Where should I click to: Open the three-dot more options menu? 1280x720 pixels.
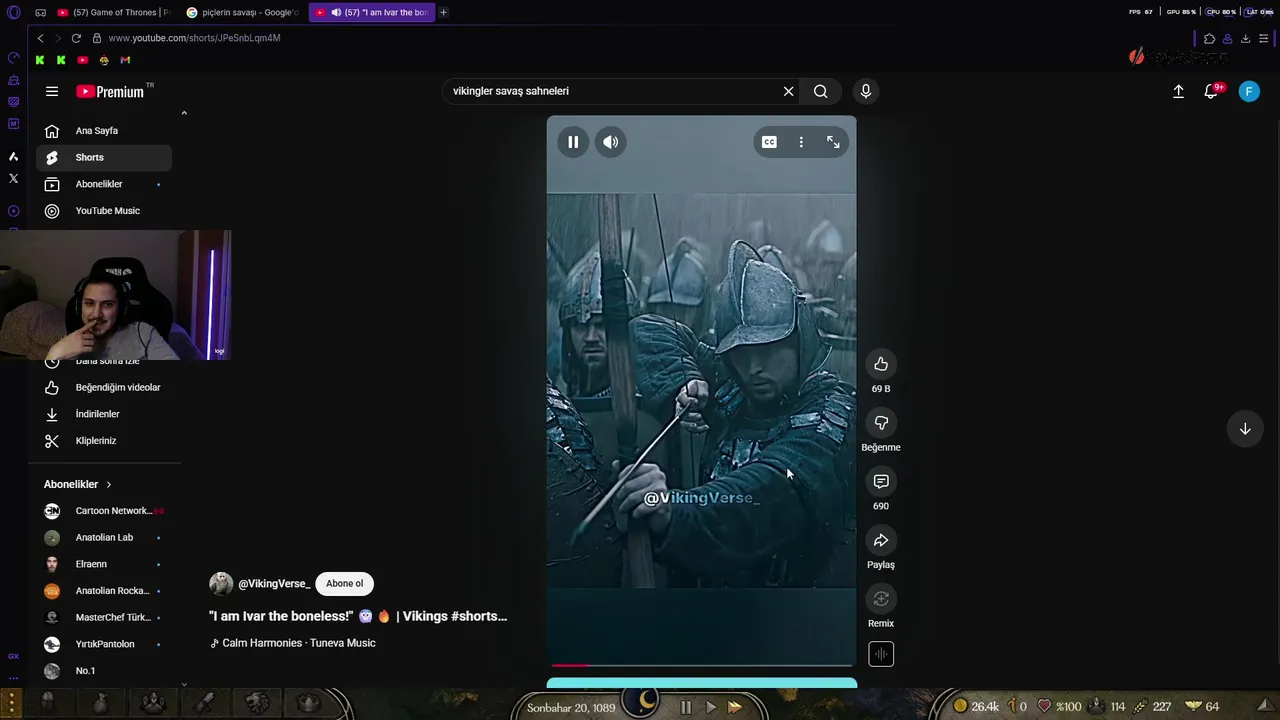[x=801, y=142]
